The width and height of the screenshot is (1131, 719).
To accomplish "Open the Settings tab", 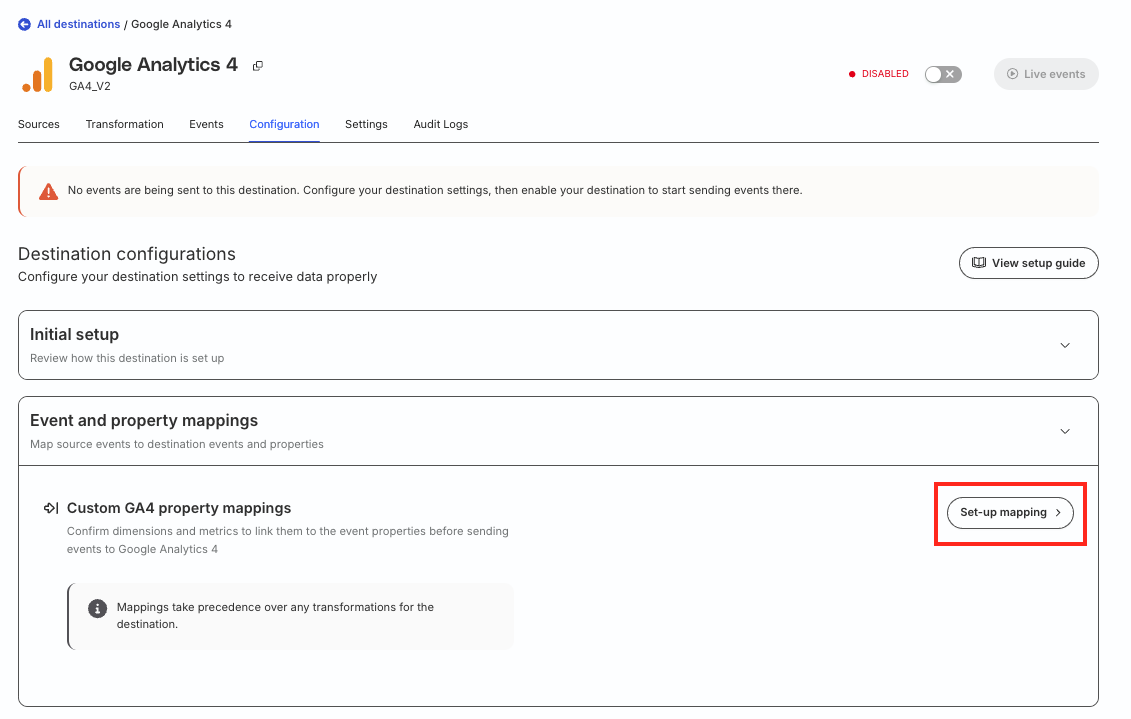I will 366,124.
